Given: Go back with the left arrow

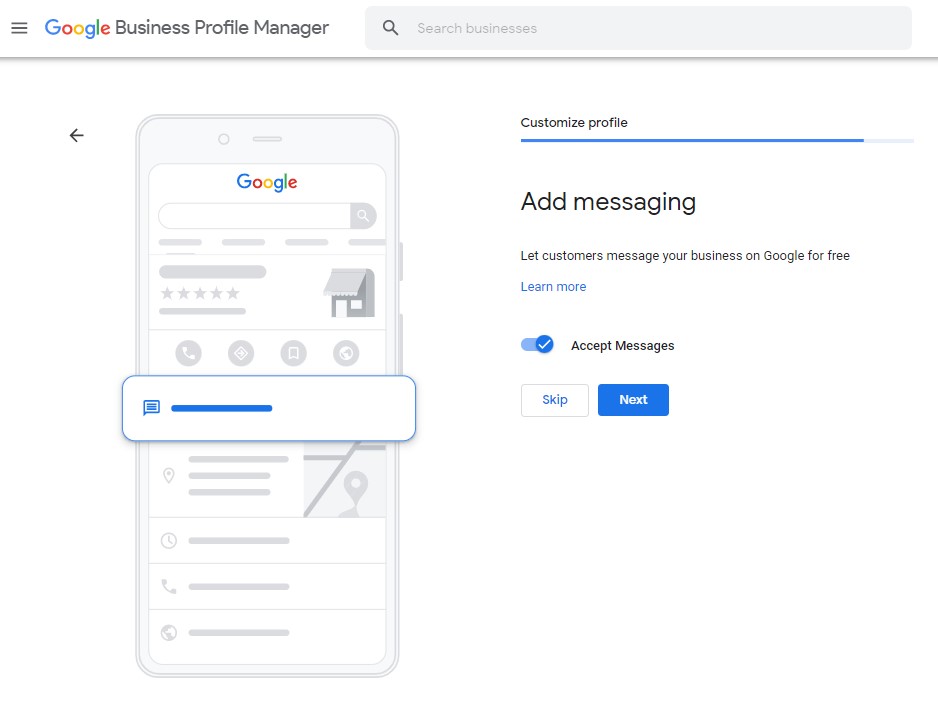Looking at the screenshot, I should (77, 136).
